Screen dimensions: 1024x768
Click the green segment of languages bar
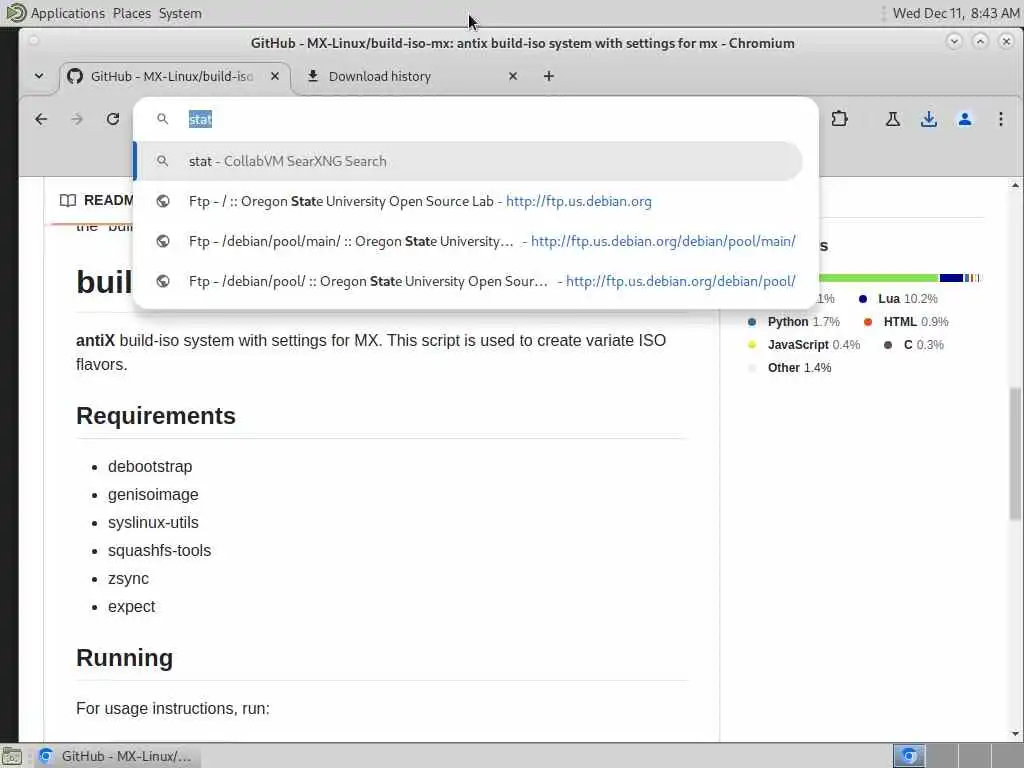878,278
